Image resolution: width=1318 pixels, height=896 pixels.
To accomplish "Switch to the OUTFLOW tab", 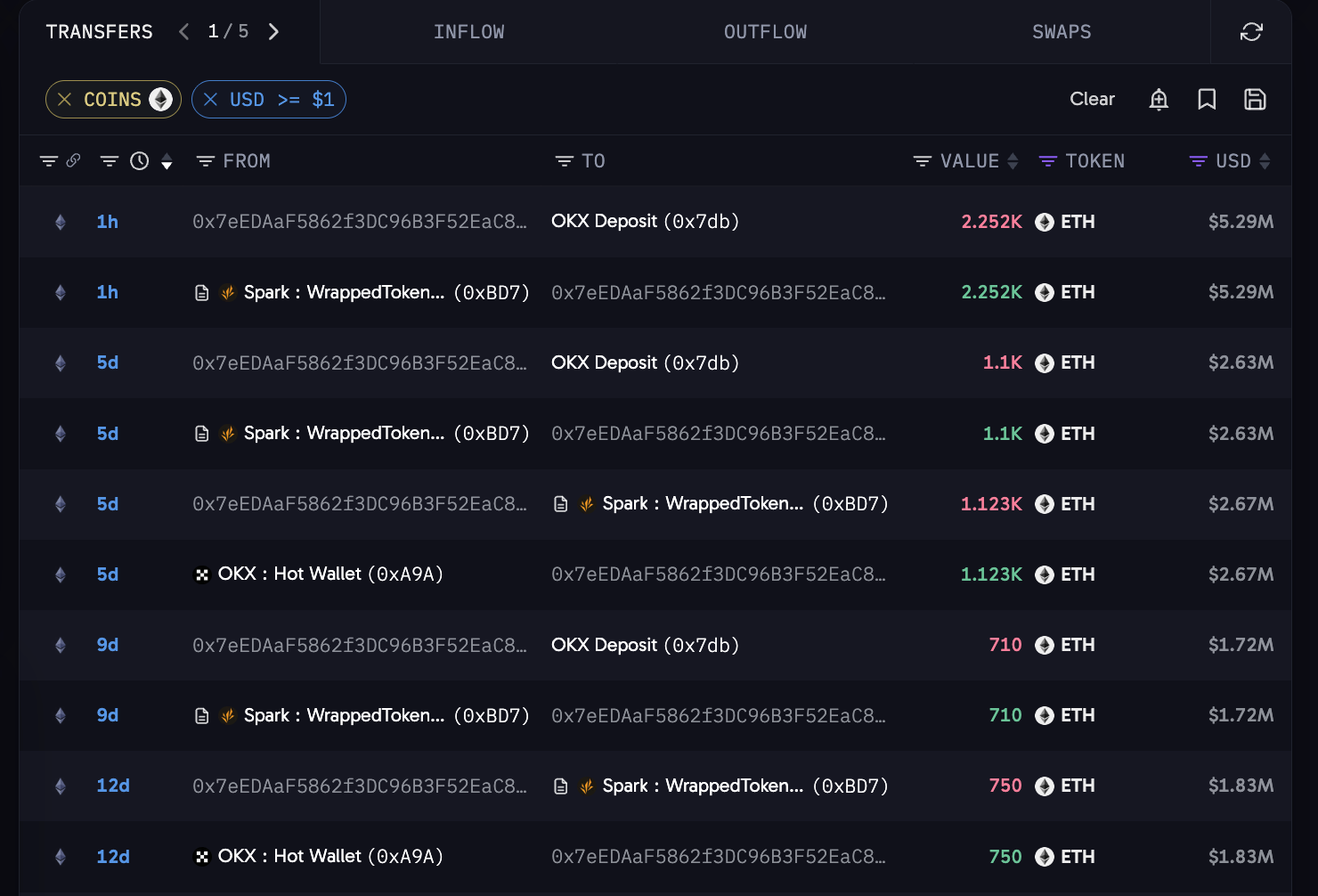I will [765, 32].
